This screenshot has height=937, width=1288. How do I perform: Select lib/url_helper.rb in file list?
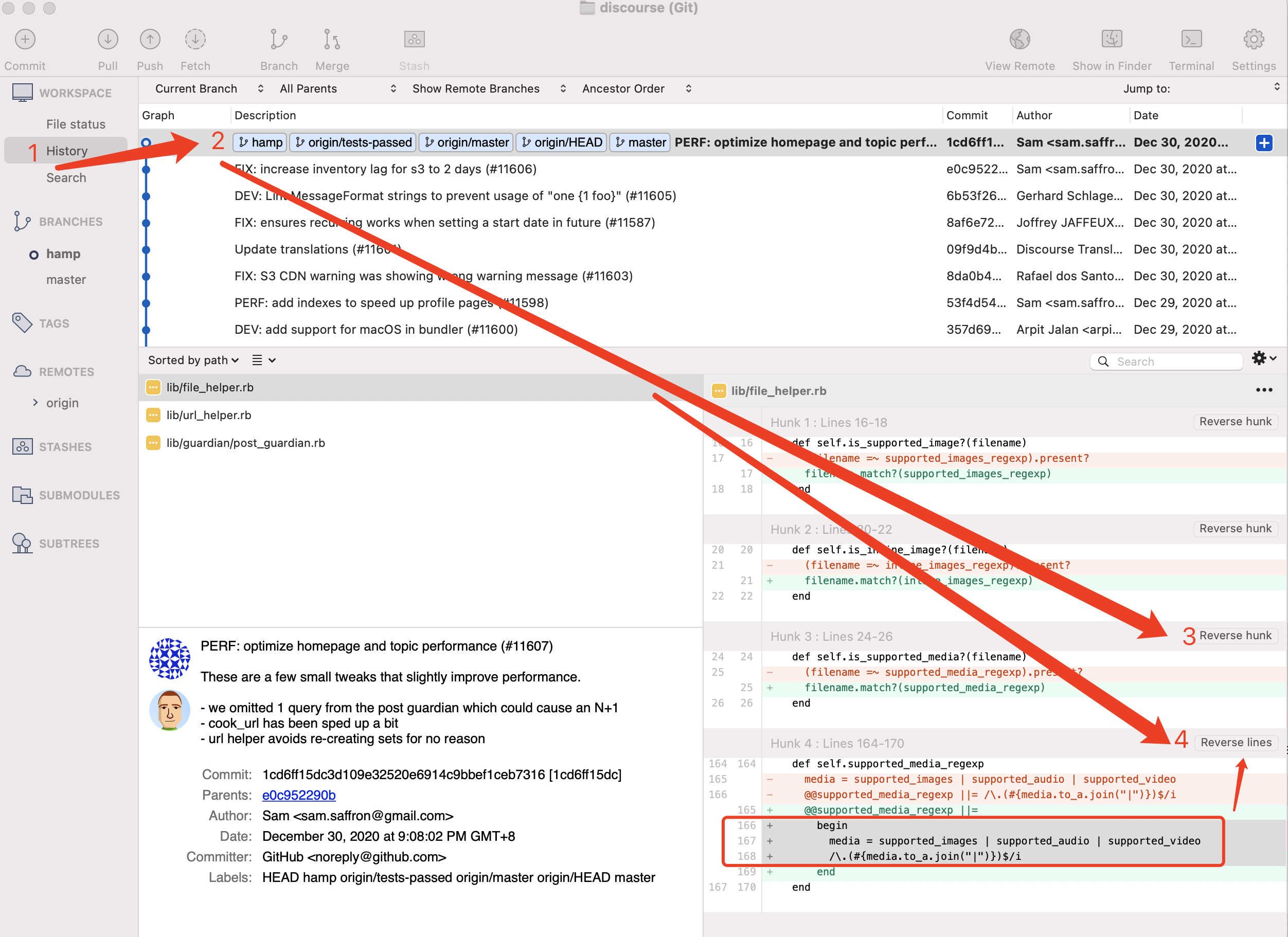[420, 415]
